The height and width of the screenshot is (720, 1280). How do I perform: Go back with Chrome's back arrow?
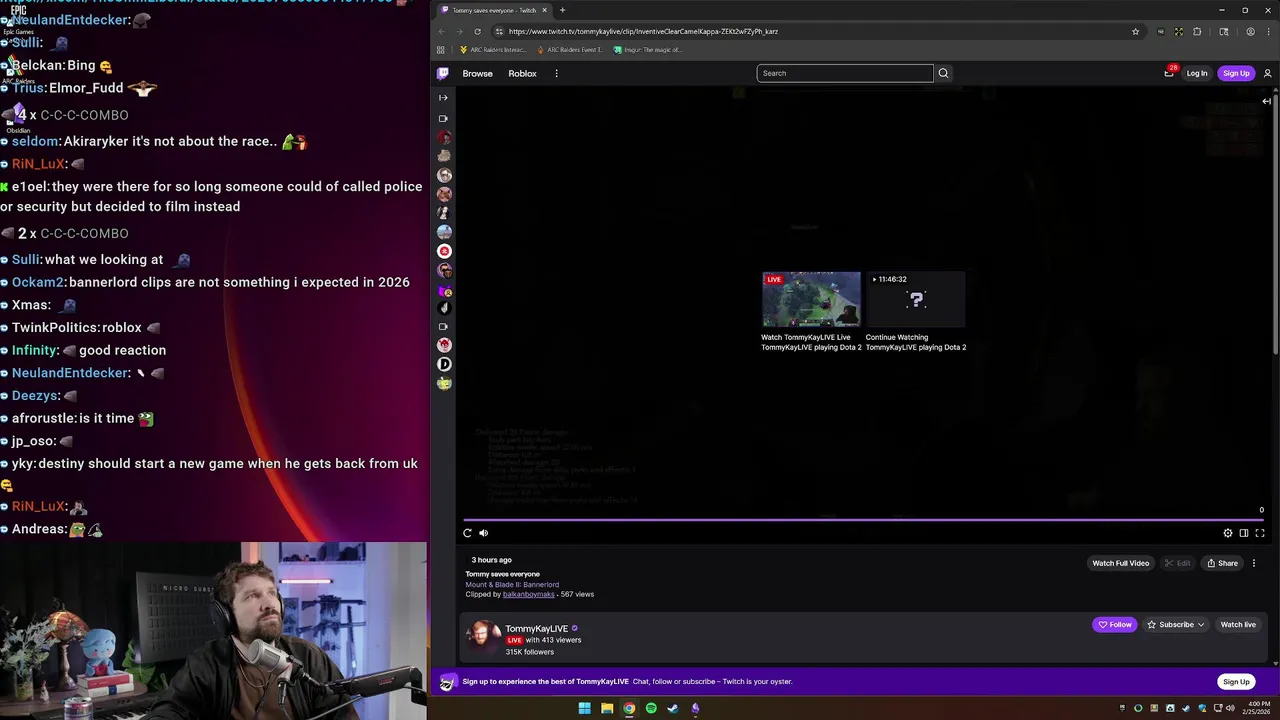point(442,31)
